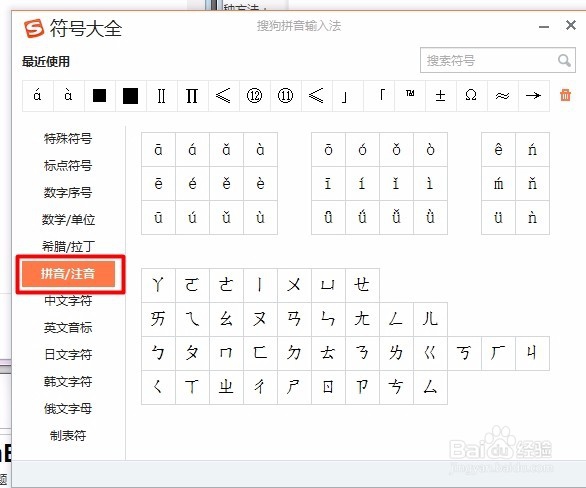Insert recent Π symbol
Screen dimensions: 586x488
[x=192, y=96]
